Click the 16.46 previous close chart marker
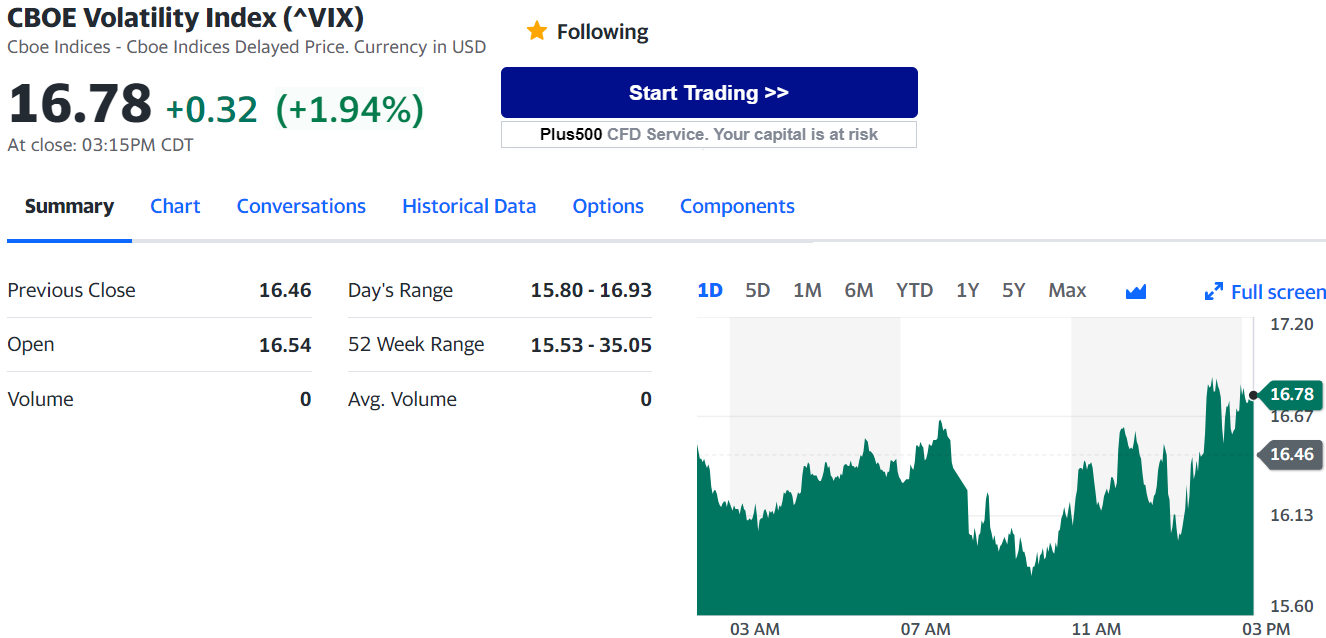Image resolution: width=1326 pixels, height=638 pixels. 1290,454
